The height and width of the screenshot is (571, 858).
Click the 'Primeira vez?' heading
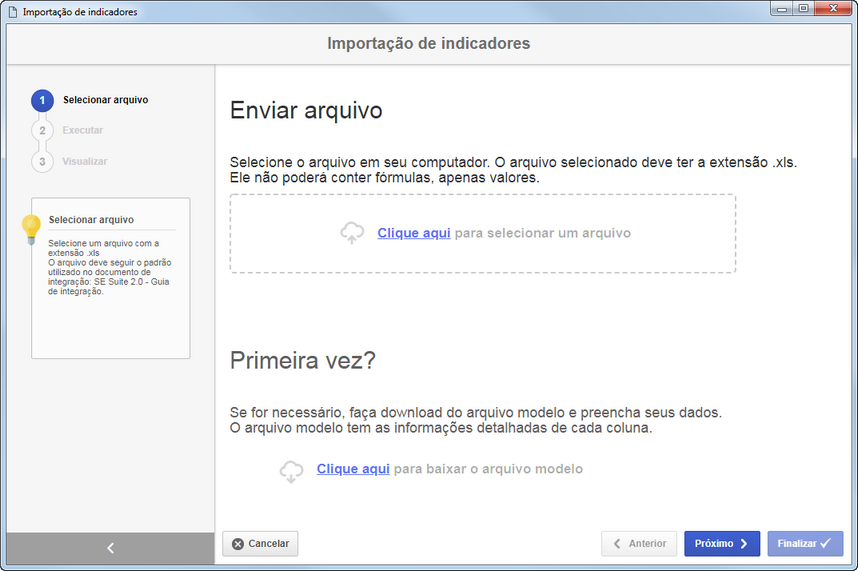click(303, 360)
